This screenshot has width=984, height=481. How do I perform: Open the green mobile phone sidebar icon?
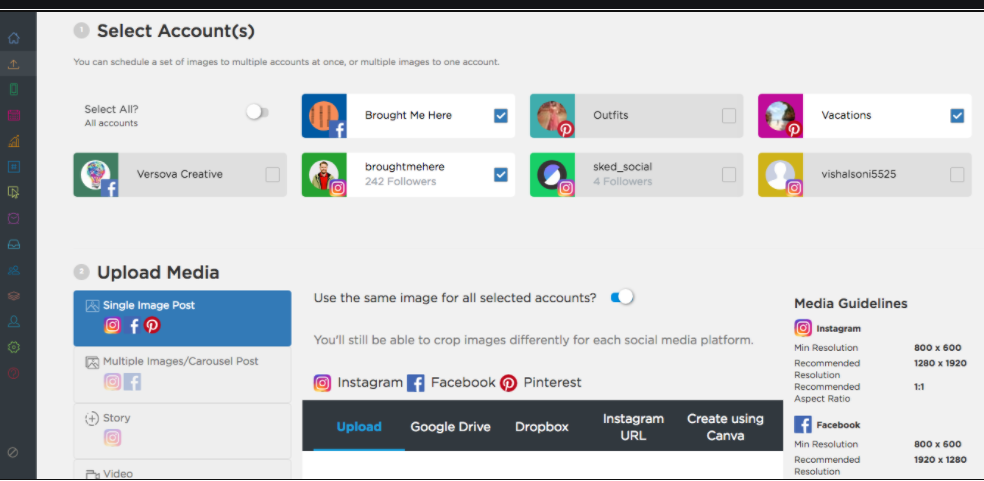pos(14,90)
